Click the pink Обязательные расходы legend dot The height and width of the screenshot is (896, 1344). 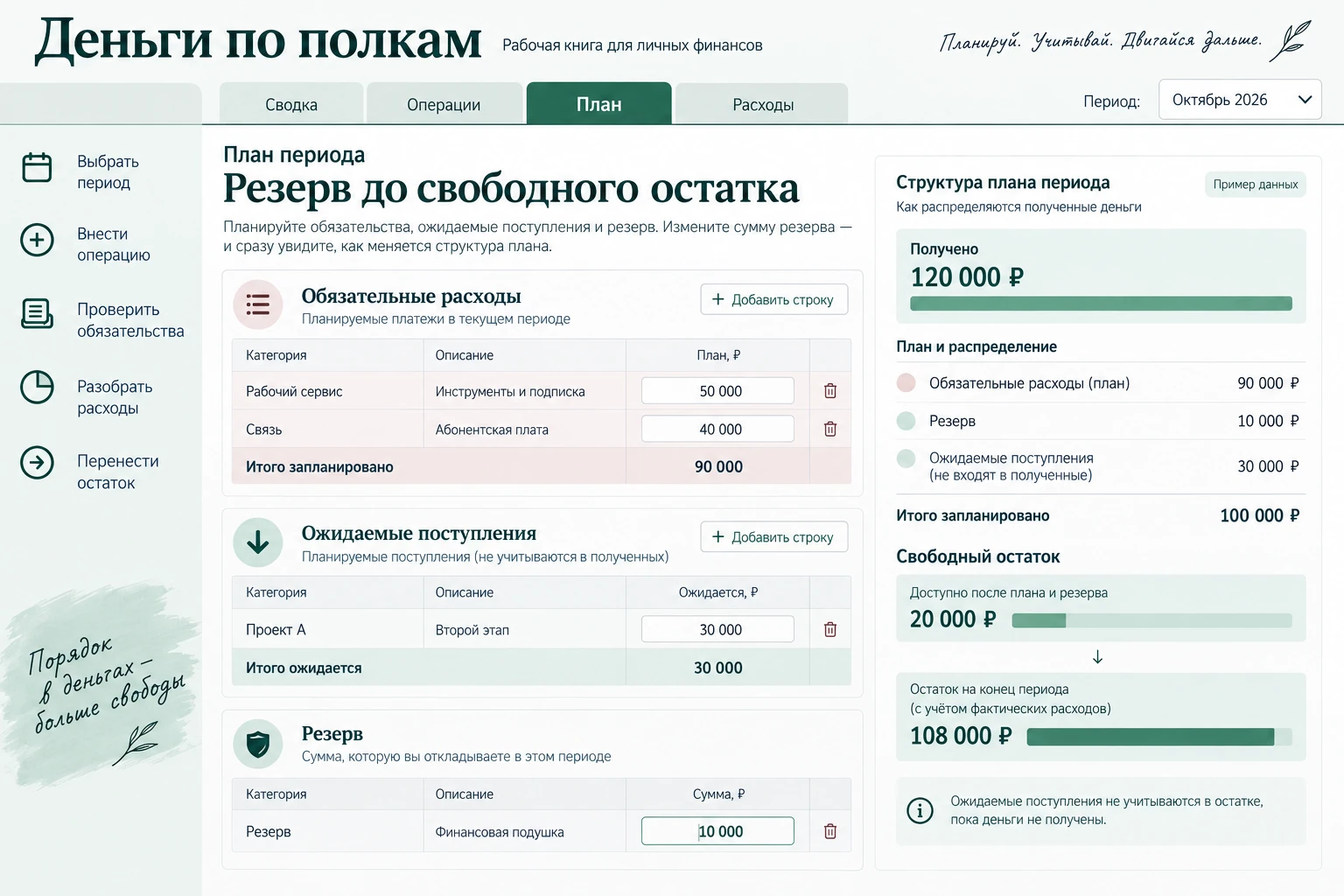coord(906,382)
